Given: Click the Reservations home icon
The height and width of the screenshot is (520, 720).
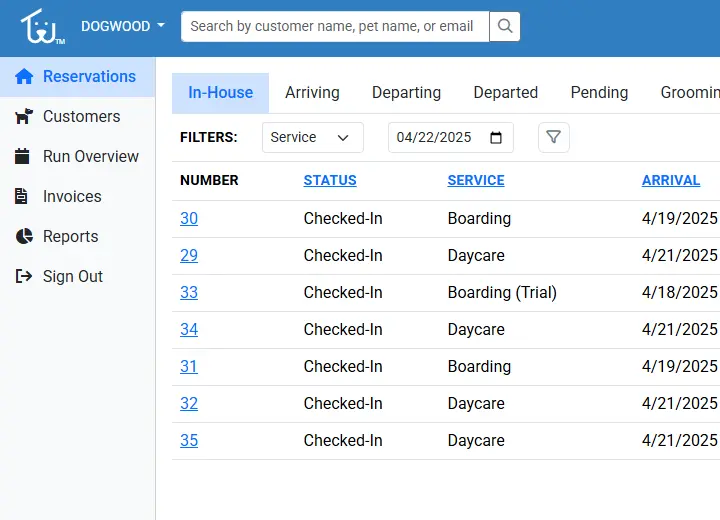Looking at the screenshot, I should 24,77.
